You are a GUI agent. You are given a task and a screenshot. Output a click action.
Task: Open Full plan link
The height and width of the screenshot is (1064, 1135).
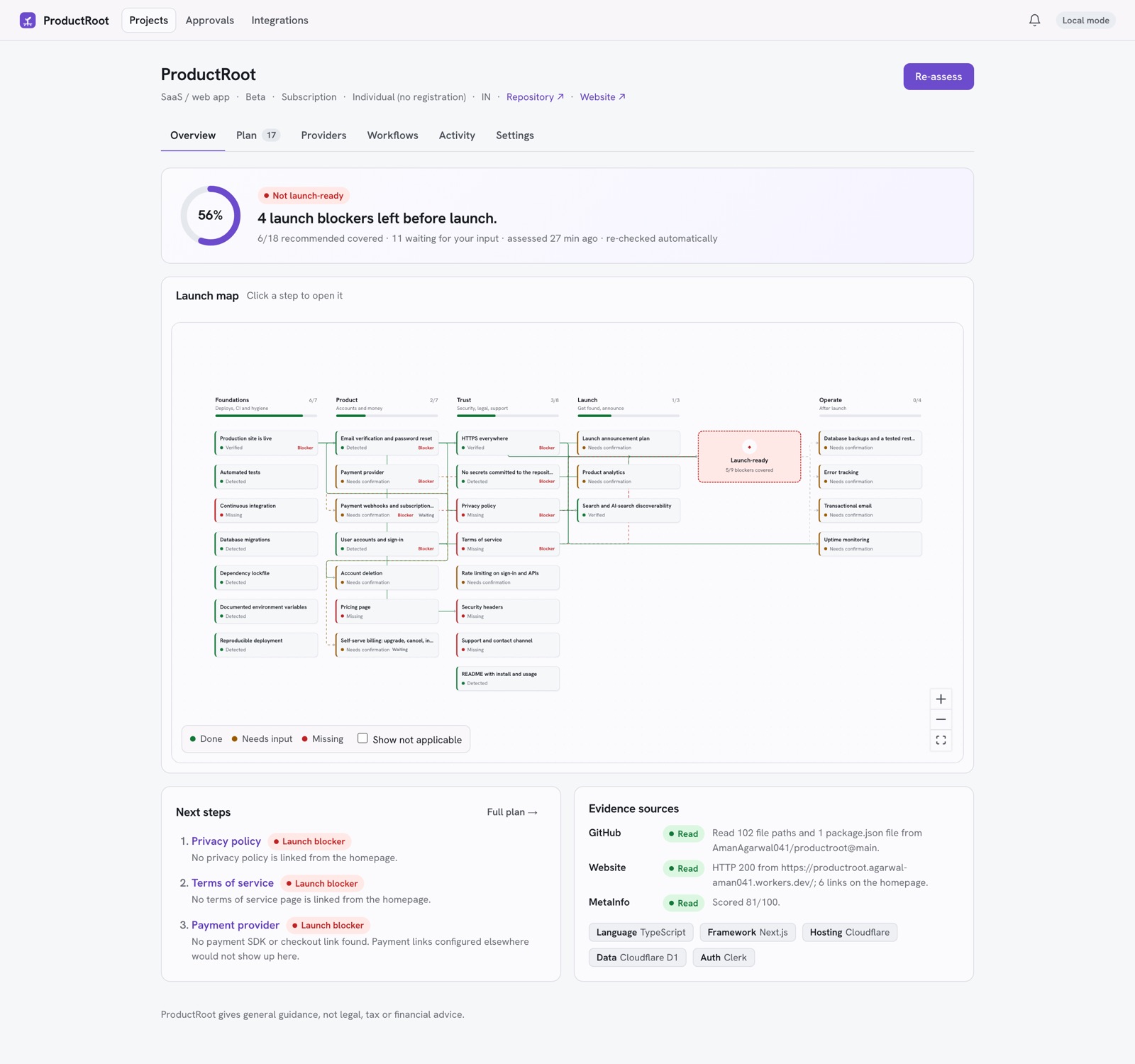tap(512, 812)
